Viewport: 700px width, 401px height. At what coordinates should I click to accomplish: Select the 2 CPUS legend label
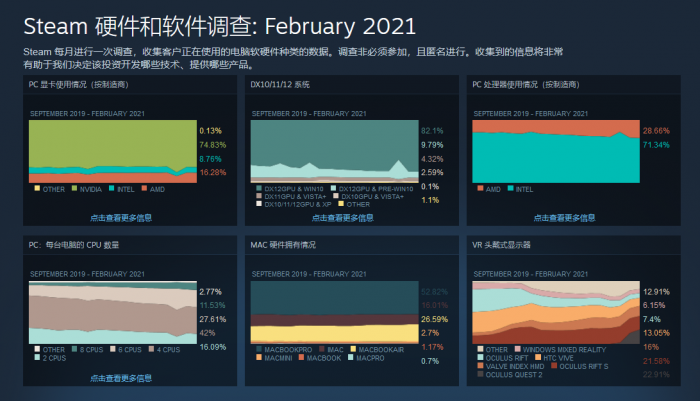pyautogui.click(x=54, y=358)
